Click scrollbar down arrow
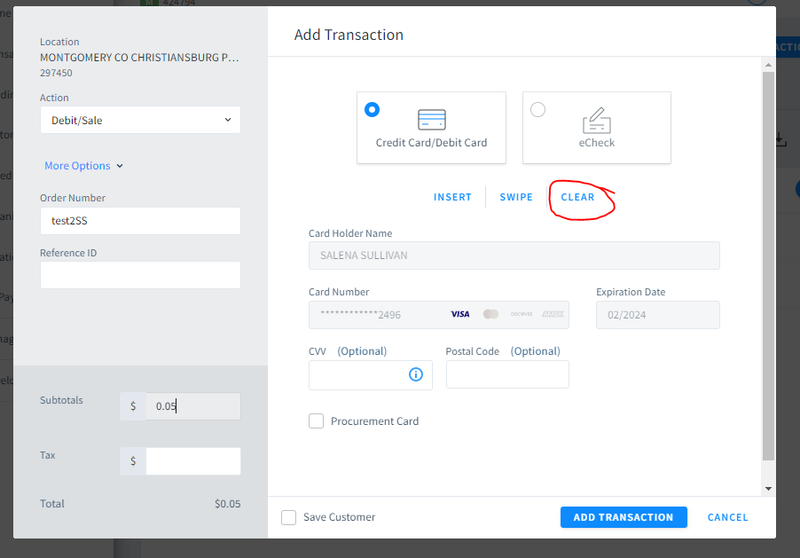Image resolution: width=800 pixels, height=558 pixels. (x=768, y=489)
